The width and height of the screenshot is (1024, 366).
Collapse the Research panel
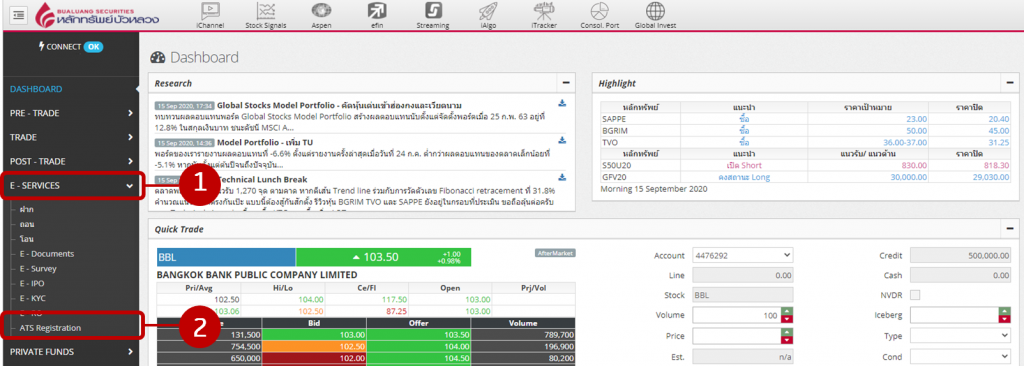(x=566, y=83)
